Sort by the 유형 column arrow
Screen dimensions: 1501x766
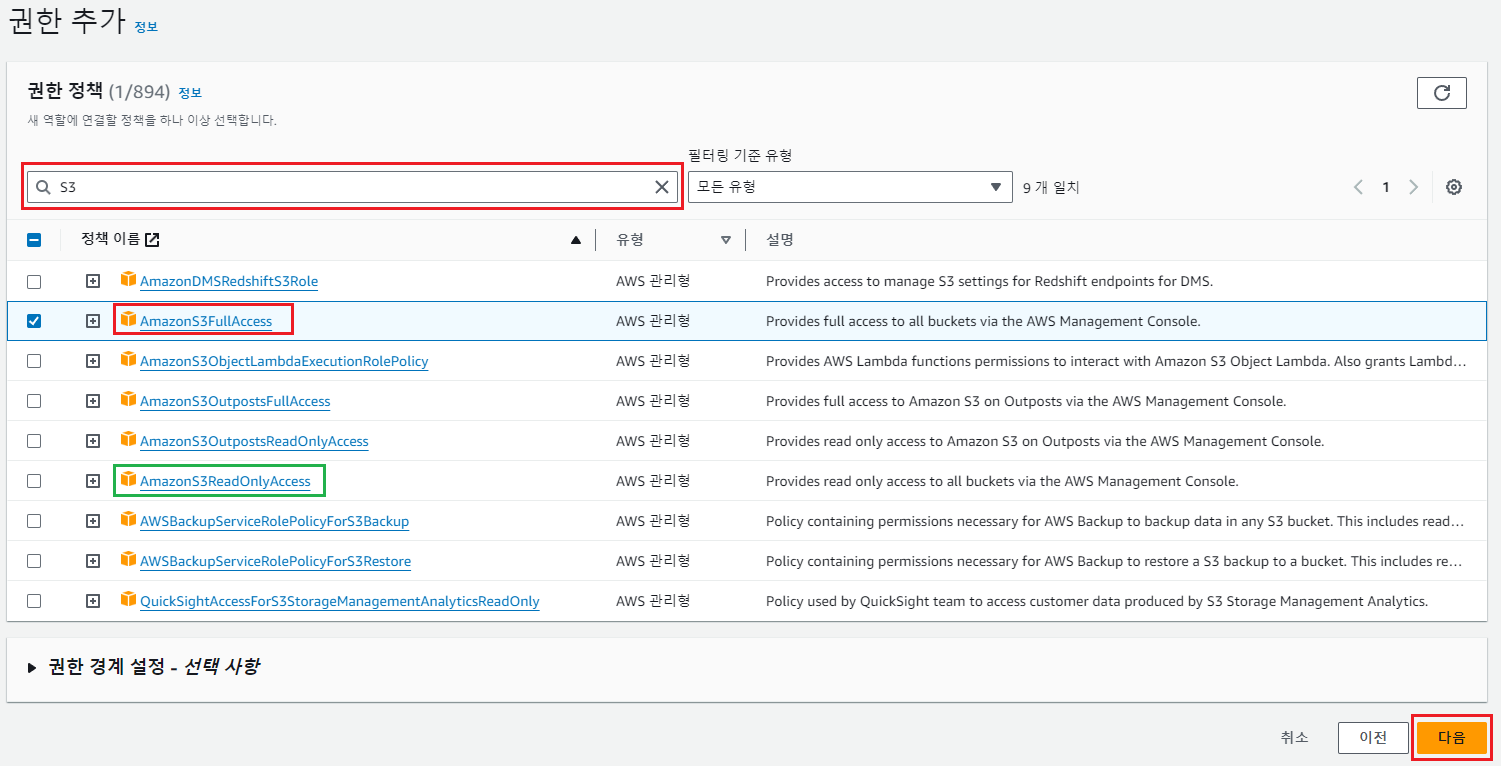(x=726, y=240)
